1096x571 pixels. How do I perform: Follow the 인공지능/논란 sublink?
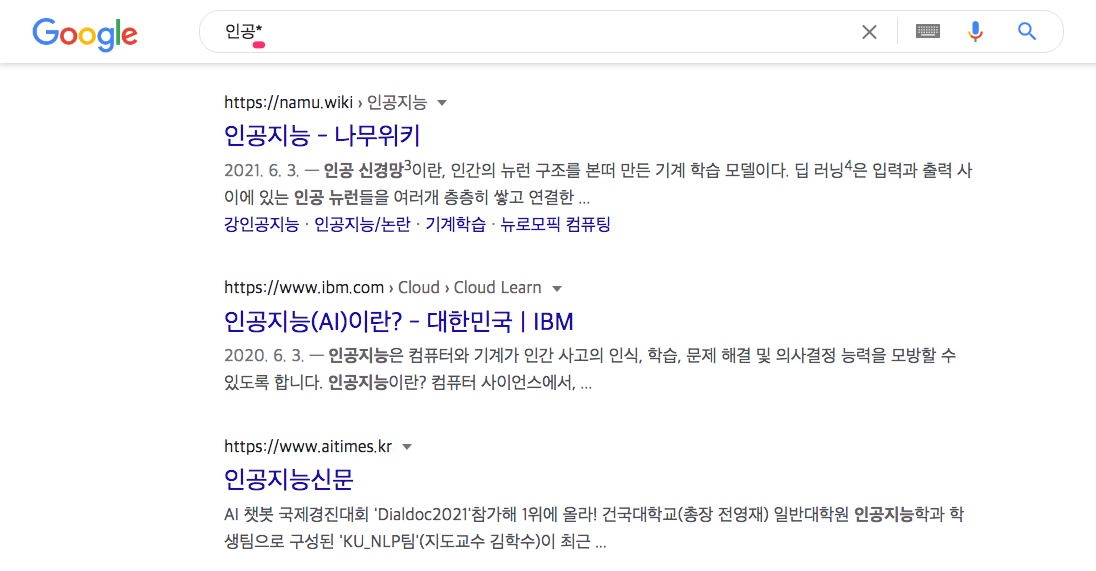(362, 224)
